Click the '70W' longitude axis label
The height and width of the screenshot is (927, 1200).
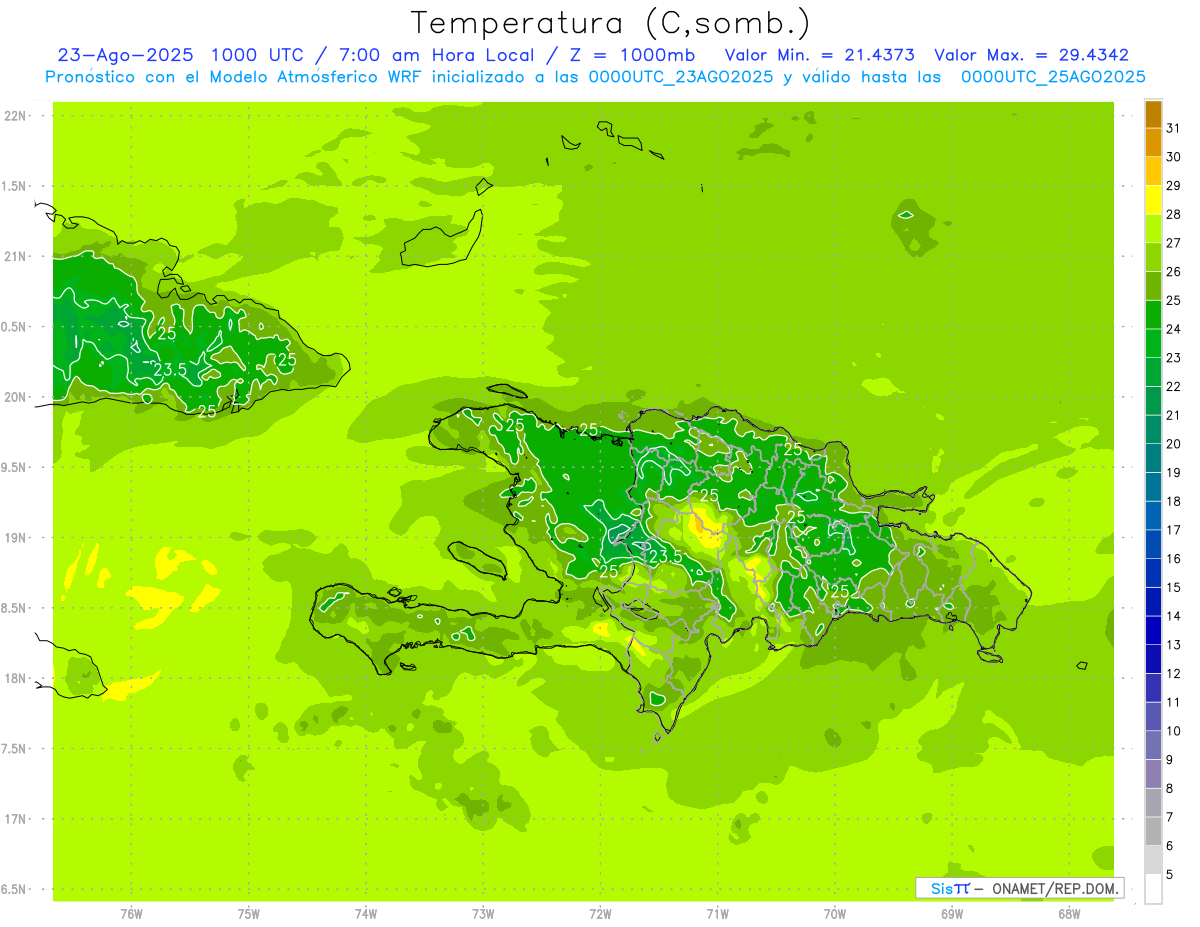[x=835, y=913]
